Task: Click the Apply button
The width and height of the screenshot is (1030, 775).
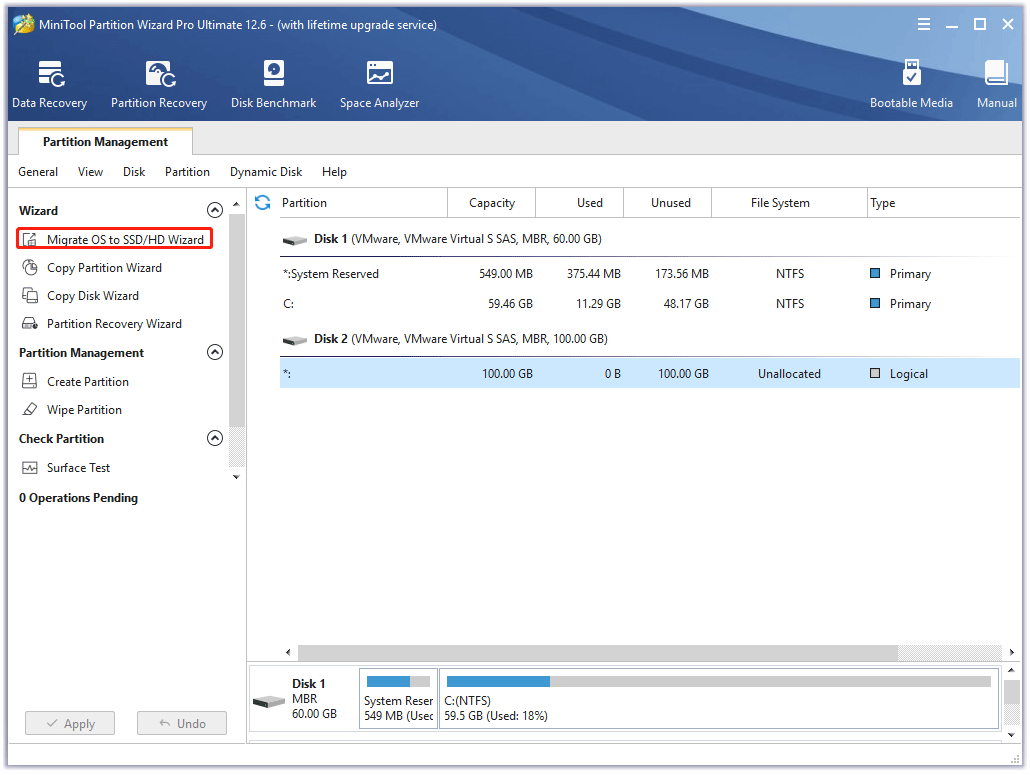Action: (x=70, y=723)
